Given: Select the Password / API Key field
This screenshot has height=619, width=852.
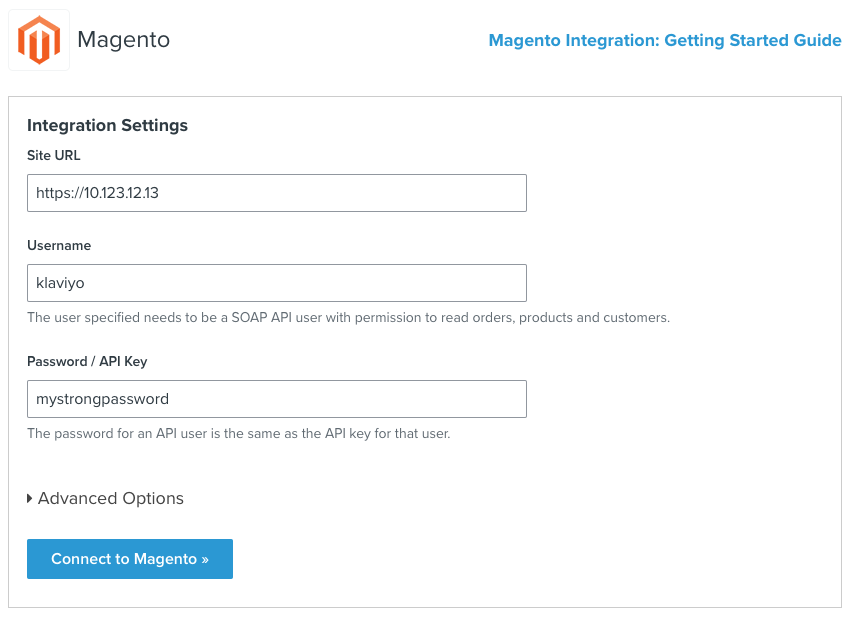Looking at the screenshot, I should 277,399.
